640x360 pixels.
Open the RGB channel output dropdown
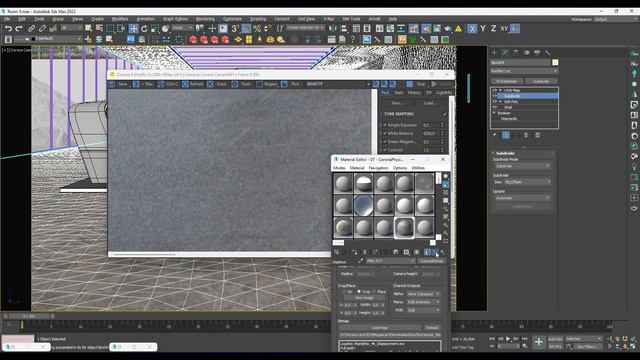click(423, 310)
